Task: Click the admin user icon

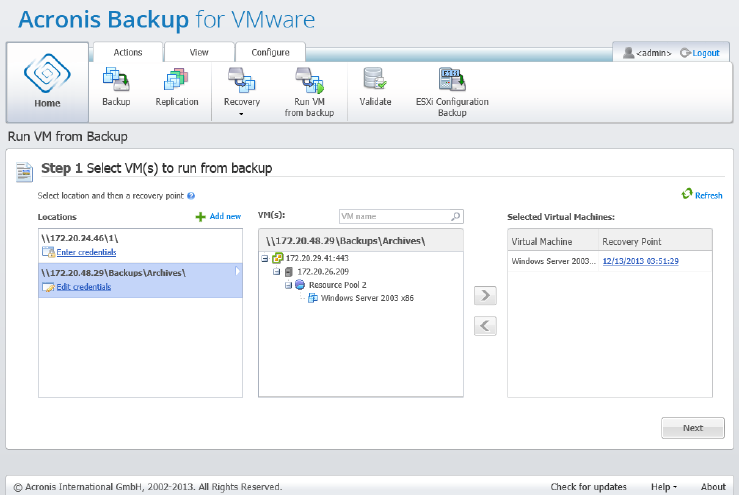Action: coord(628,53)
